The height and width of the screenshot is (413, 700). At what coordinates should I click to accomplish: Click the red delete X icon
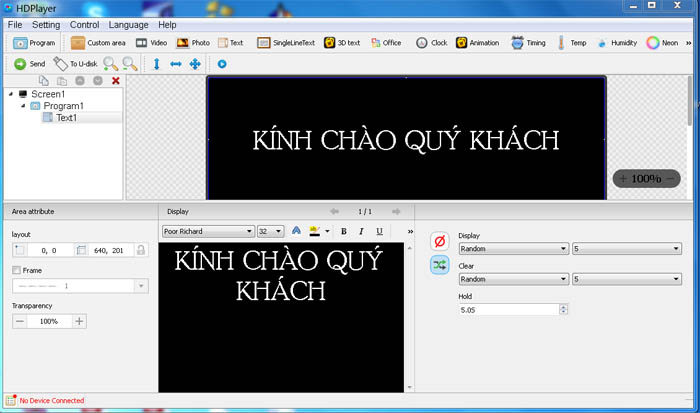coord(116,81)
